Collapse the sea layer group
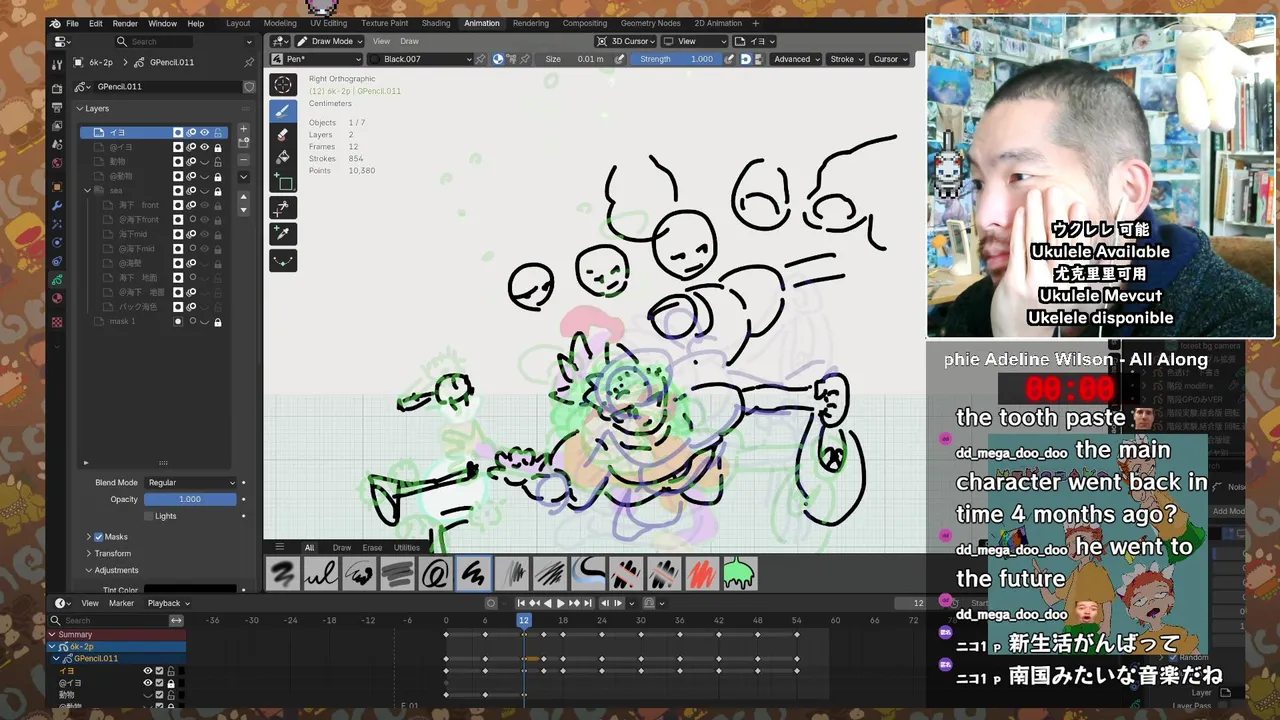 tap(87, 190)
